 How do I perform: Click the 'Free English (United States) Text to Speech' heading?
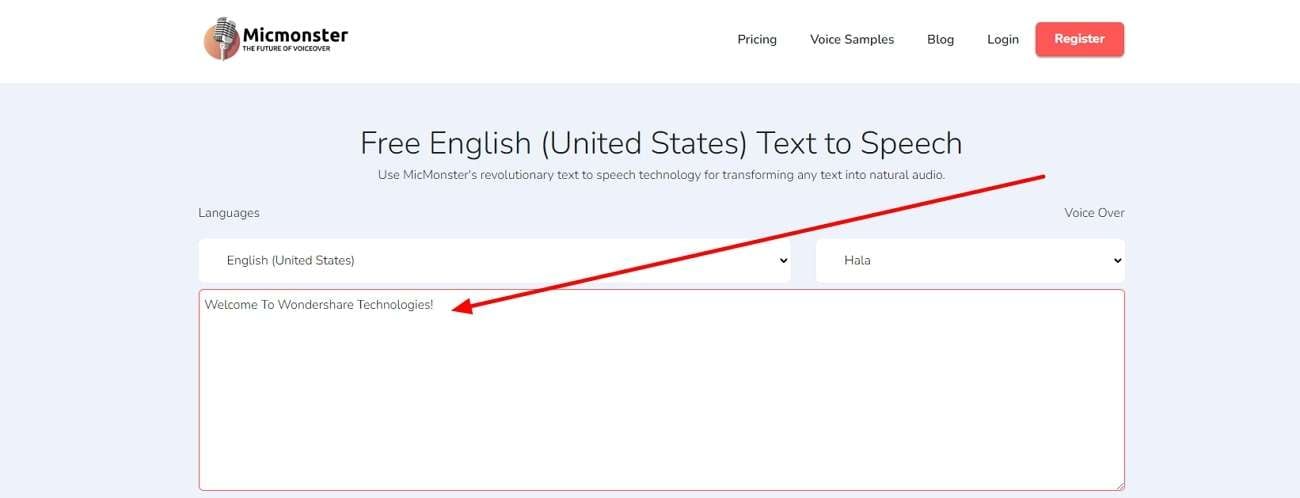(x=661, y=143)
